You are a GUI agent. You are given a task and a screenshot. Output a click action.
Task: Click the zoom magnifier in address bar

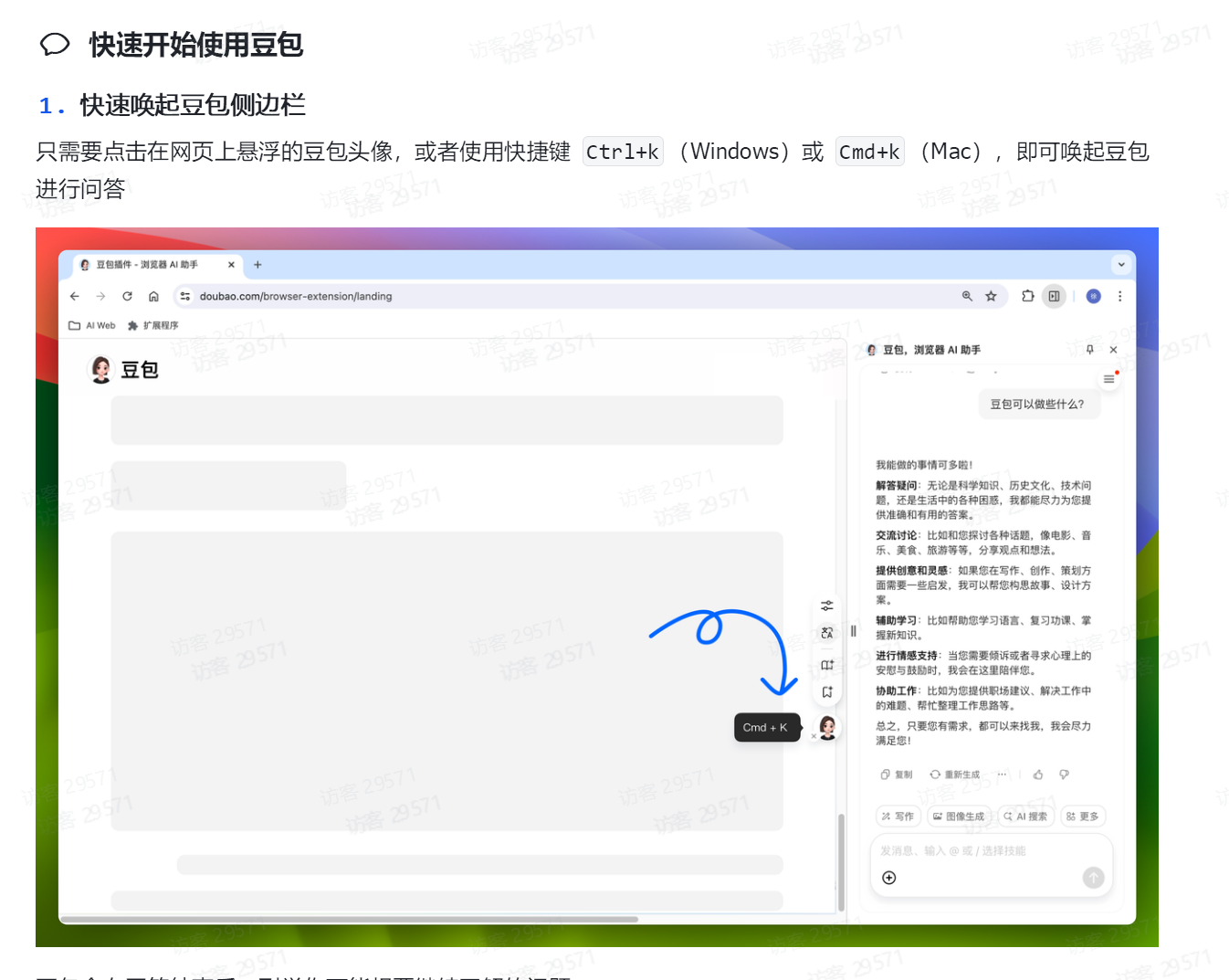pyautogui.click(x=967, y=296)
